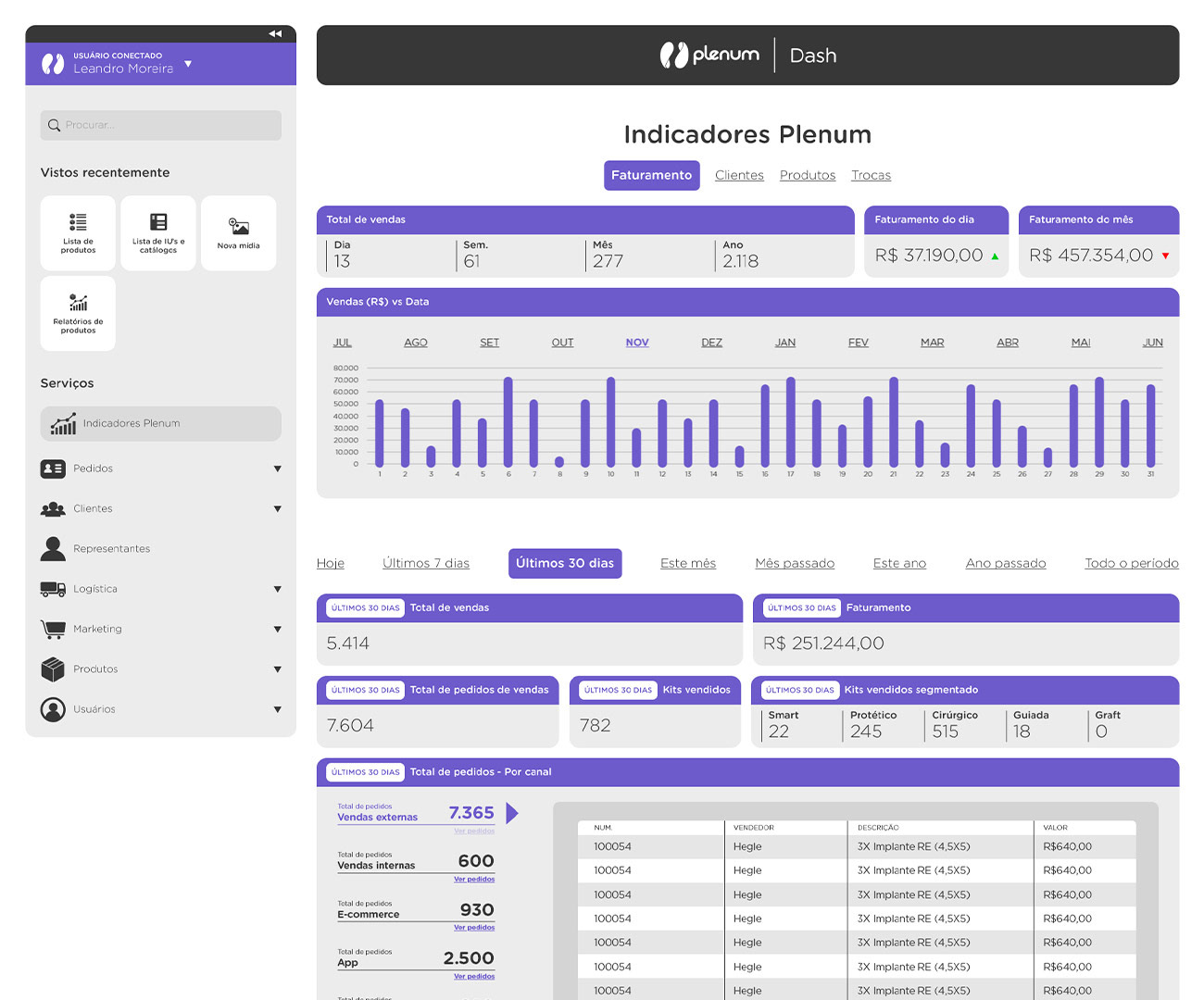Image resolution: width=1204 pixels, height=1000 pixels.
Task: Click the bar for day 29 in chart
Action: coord(1099,422)
